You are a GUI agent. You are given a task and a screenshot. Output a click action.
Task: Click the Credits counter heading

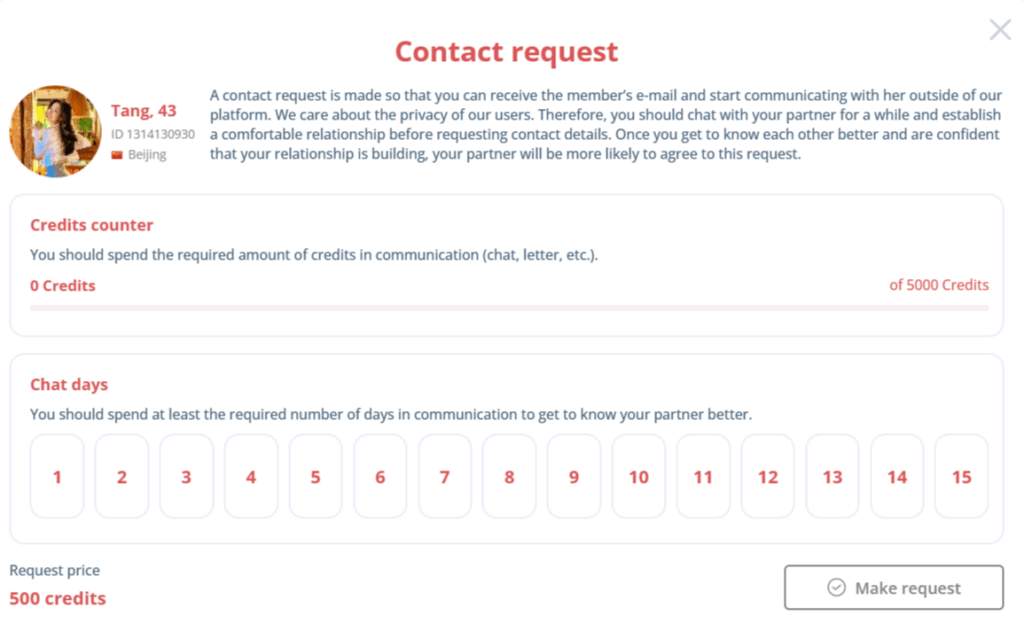(91, 225)
